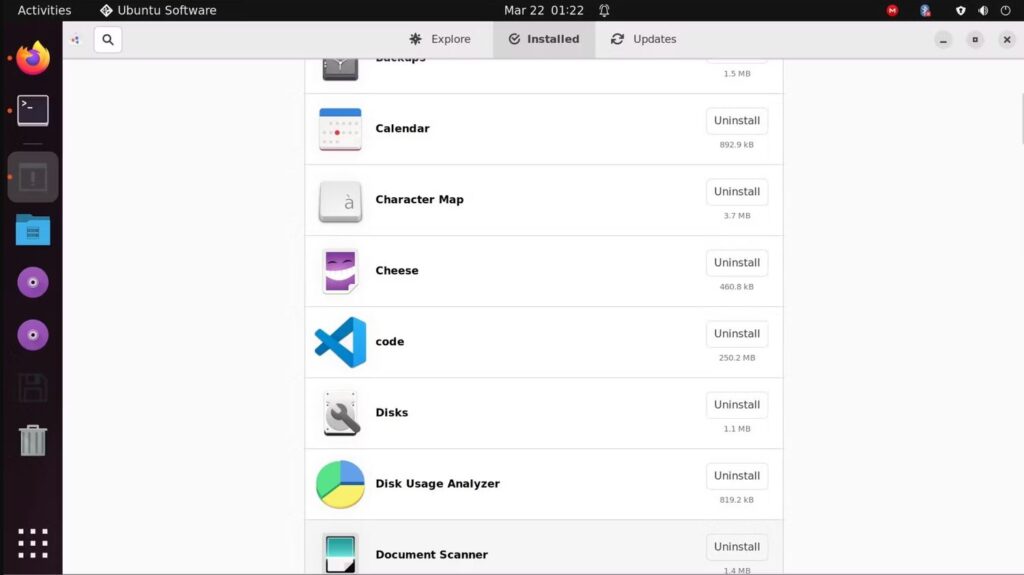Screen dimensions: 1024x575
Task: Select the Cheese name text
Action: 396,271
